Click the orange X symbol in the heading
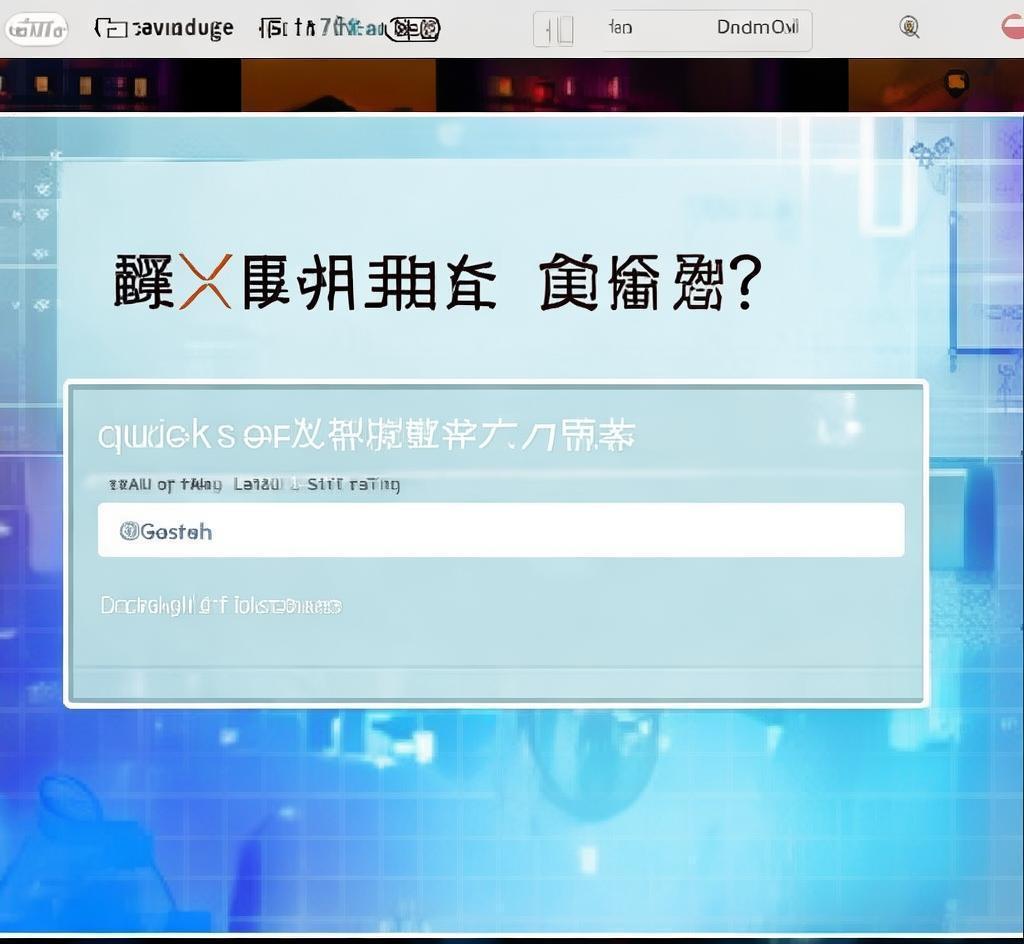Screen dimensions: 1024x944 click(x=204, y=282)
